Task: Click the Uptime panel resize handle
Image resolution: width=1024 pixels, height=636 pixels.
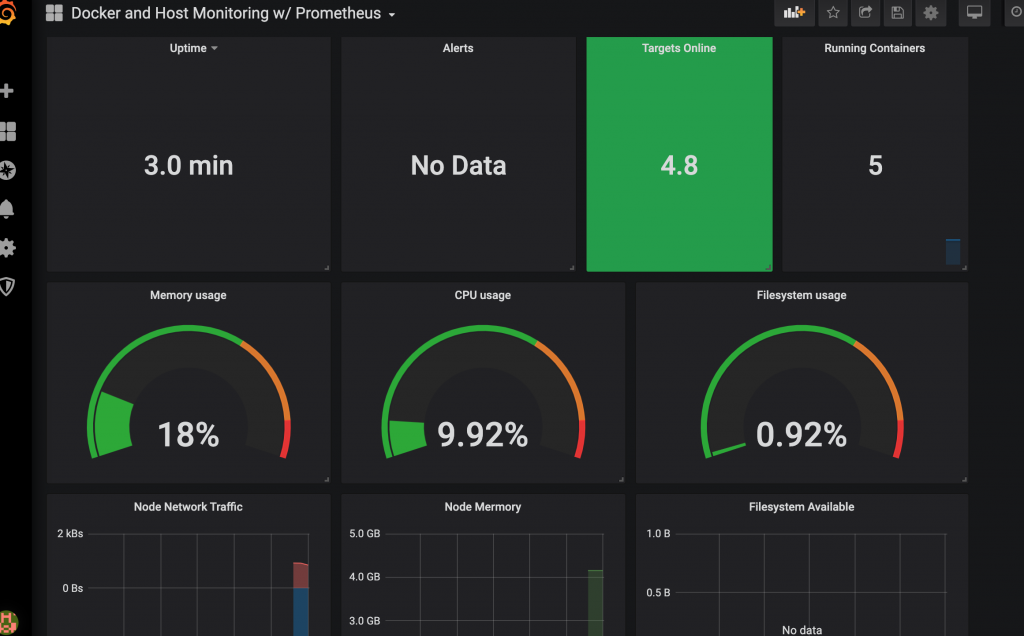Action: click(x=327, y=267)
